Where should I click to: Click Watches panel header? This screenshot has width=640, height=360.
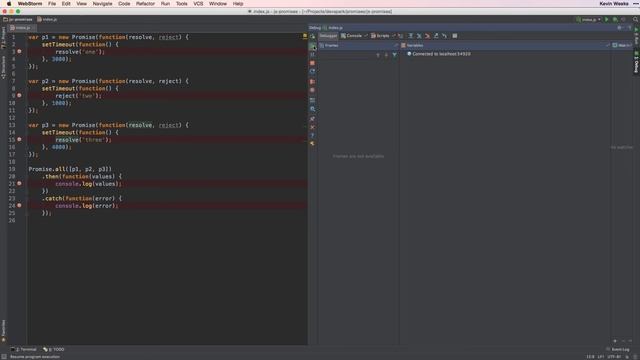pos(622,45)
